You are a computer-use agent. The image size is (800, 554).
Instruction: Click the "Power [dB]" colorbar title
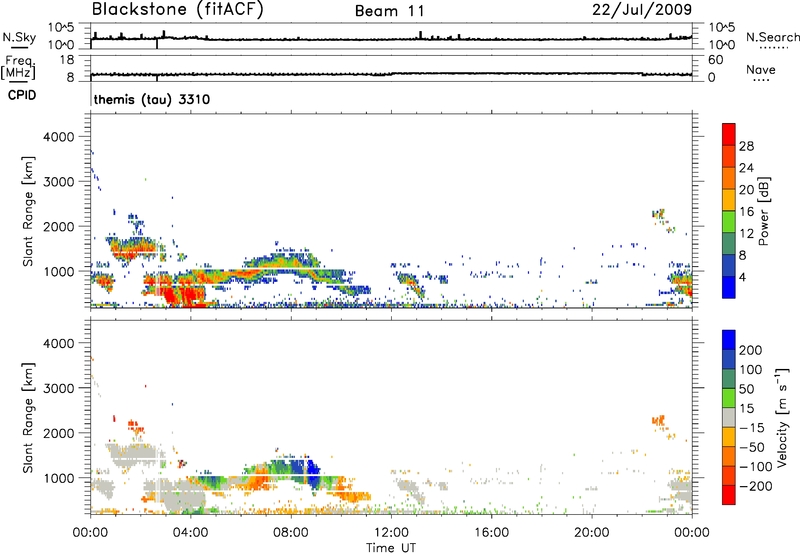pyautogui.click(x=763, y=211)
